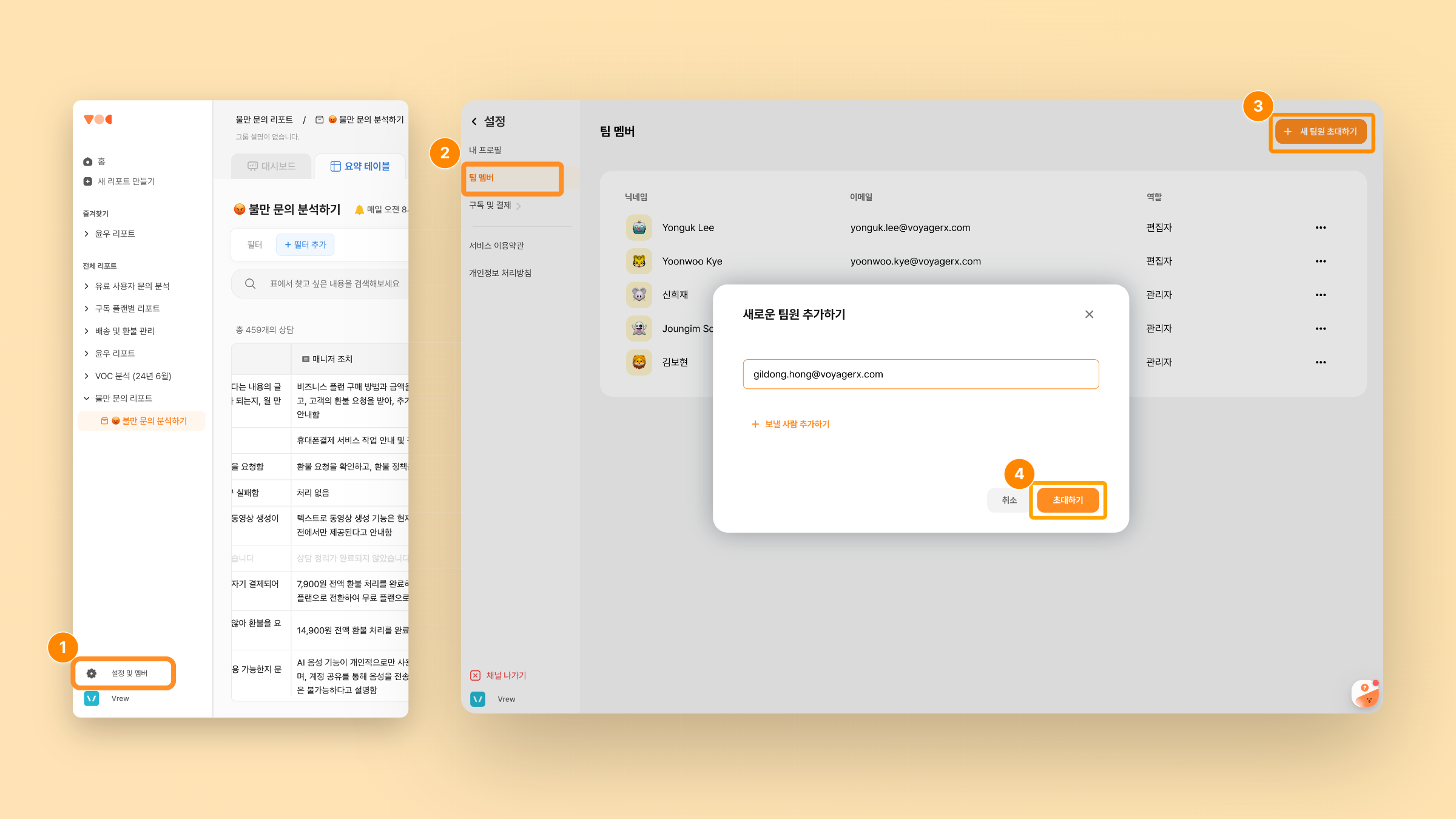Click the home icon in sidebar
Image resolution: width=1456 pixels, height=819 pixels.
(x=88, y=161)
